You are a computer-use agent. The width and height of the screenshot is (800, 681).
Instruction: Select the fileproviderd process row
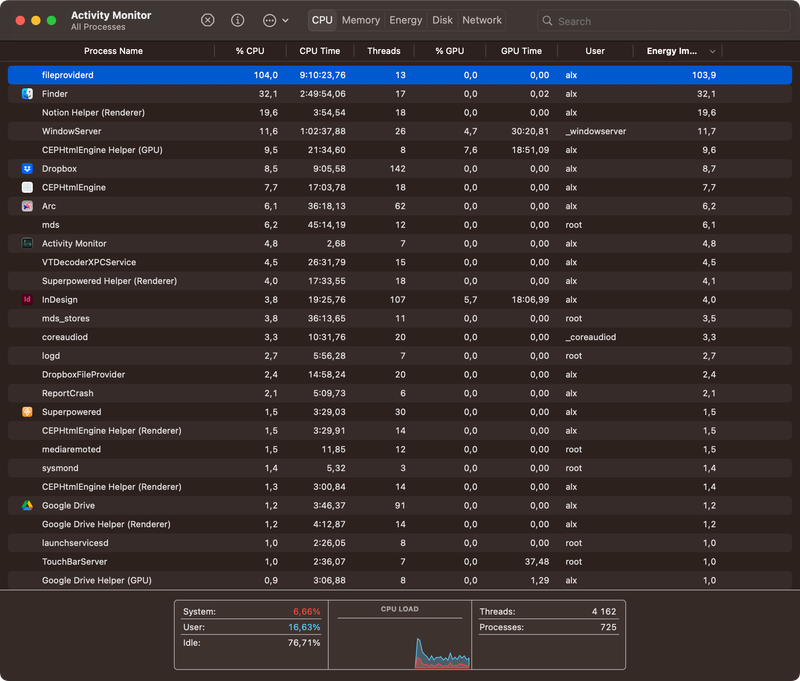point(400,75)
